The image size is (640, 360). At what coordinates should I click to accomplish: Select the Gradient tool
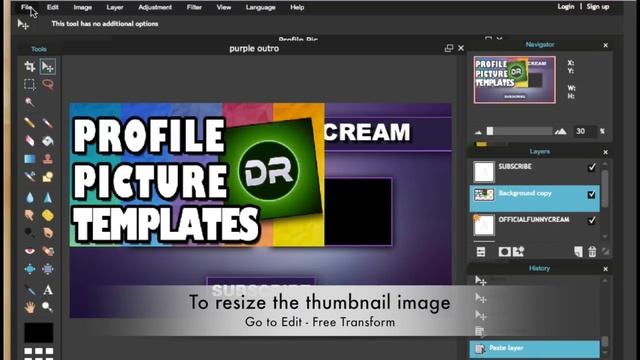pos(29,159)
